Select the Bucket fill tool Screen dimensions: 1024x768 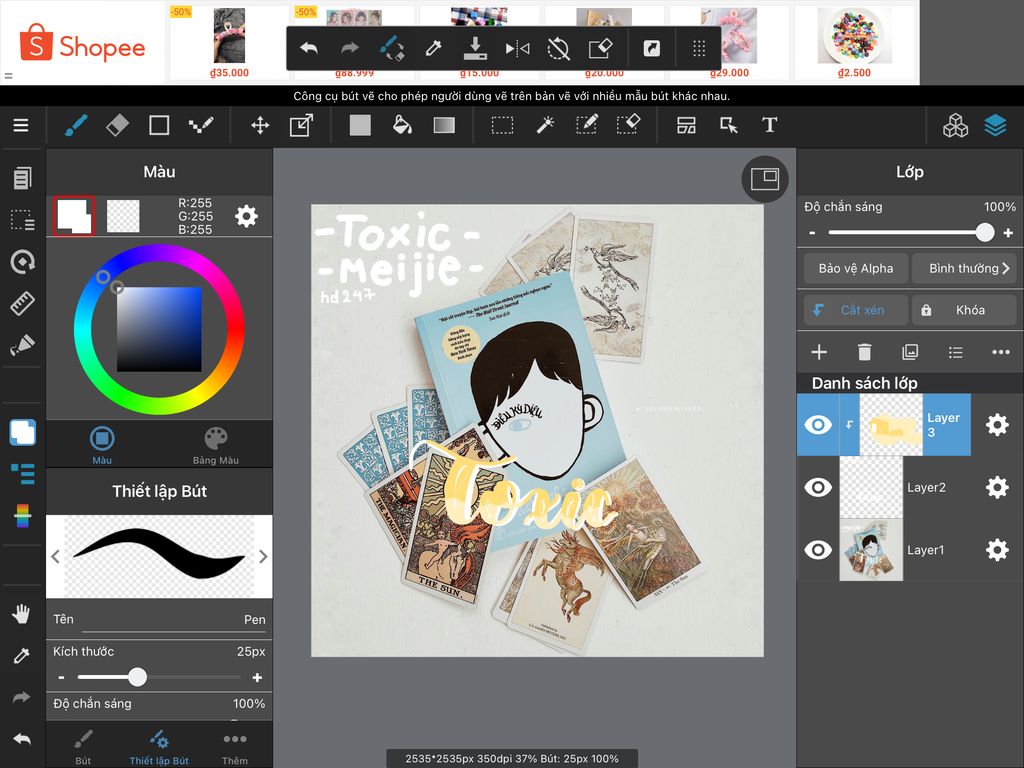tap(402, 125)
